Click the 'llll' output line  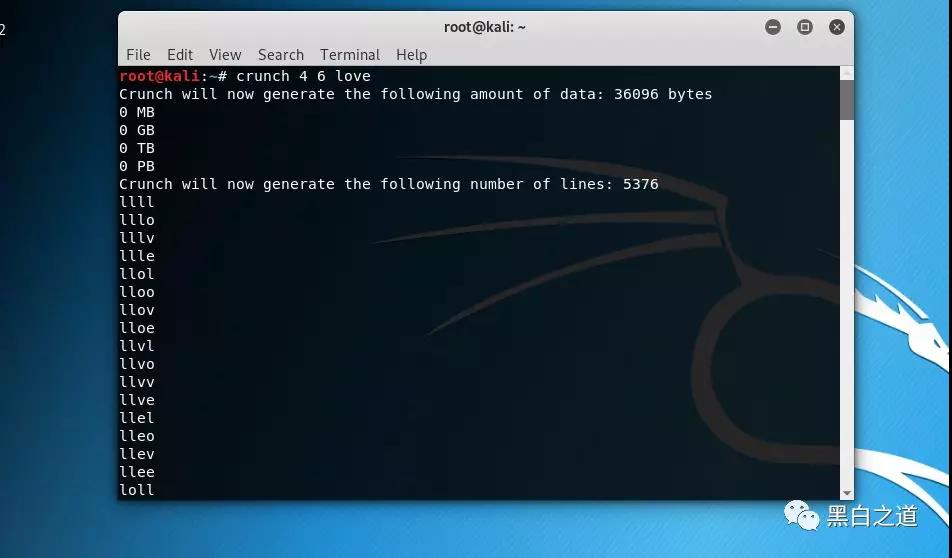137,202
